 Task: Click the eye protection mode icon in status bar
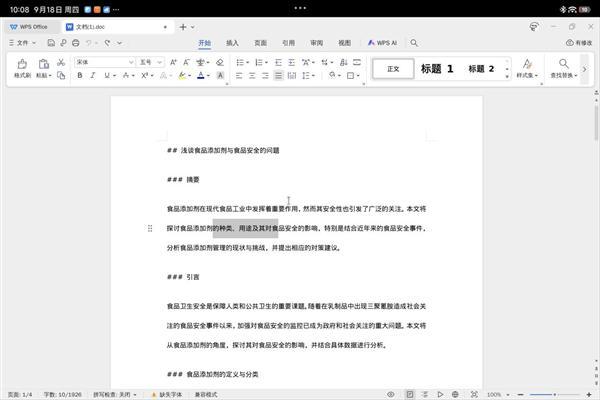tap(391, 394)
